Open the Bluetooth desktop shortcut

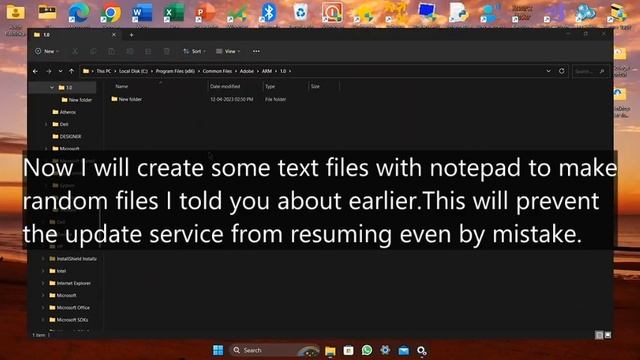tap(268, 13)
